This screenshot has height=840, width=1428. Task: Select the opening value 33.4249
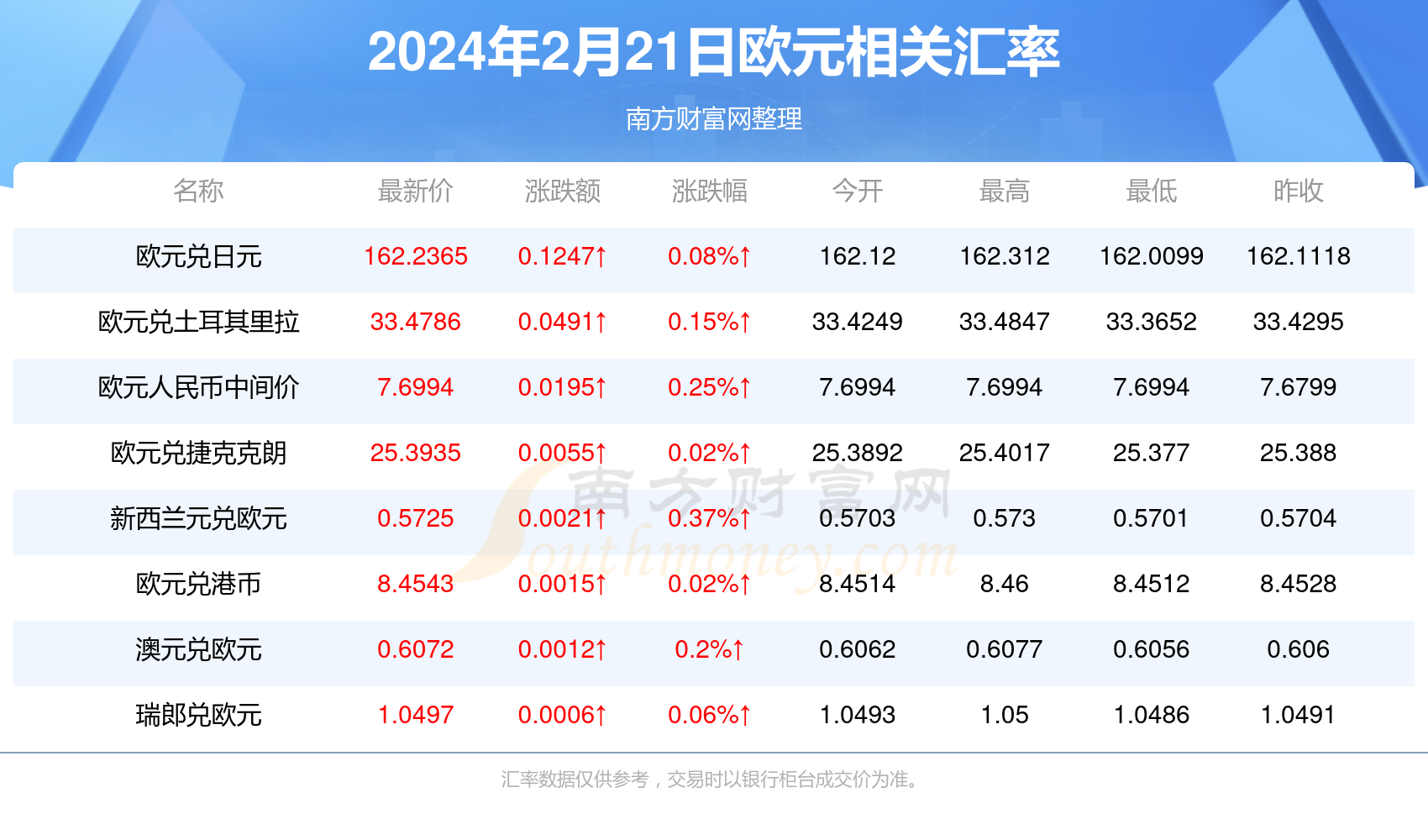tap(858, 322)
